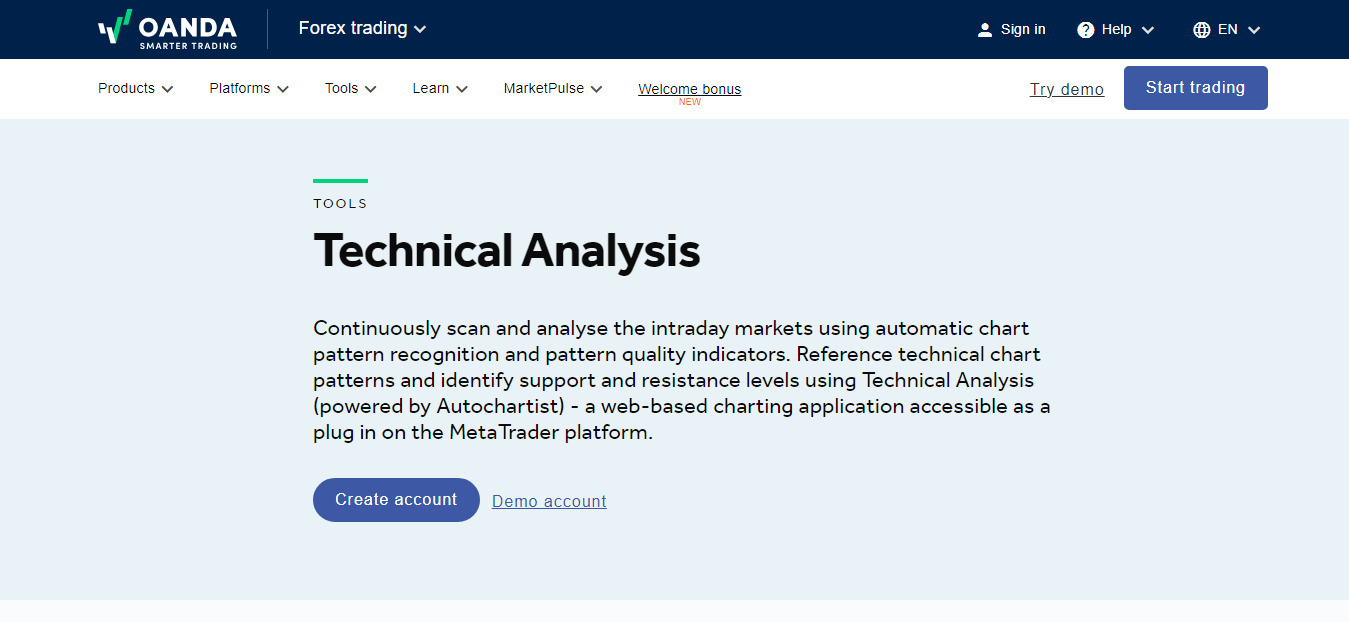
Task: Expand the Help menu chevron
Action: (1147, 30)
